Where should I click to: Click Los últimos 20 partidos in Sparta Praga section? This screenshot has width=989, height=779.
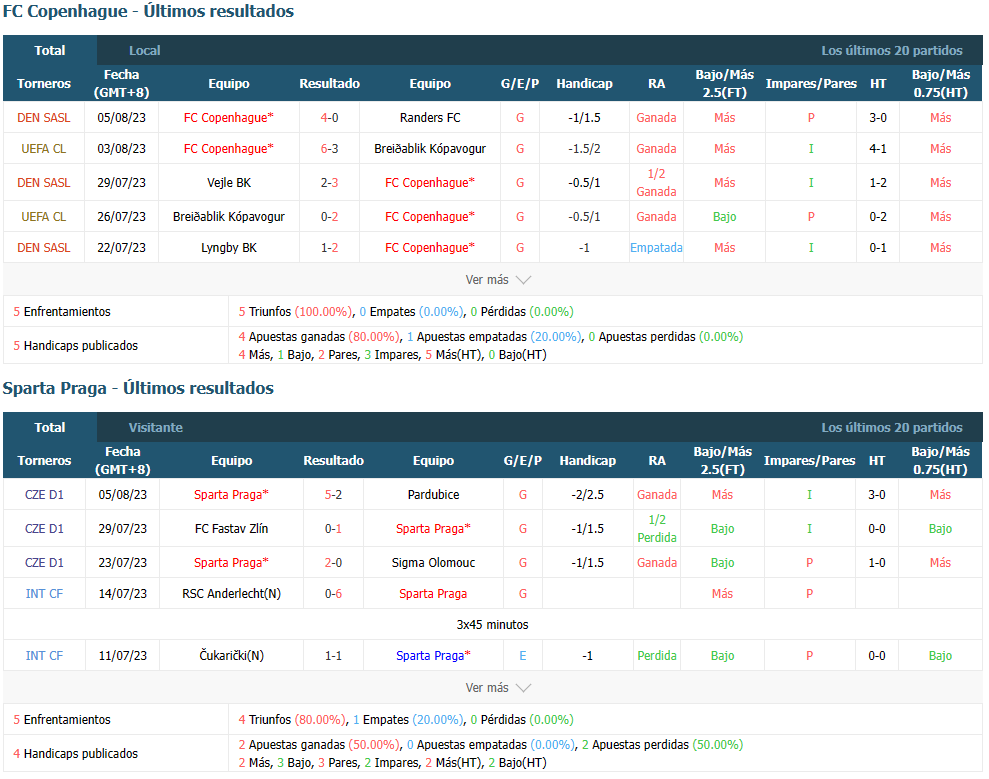coord(892,428)
